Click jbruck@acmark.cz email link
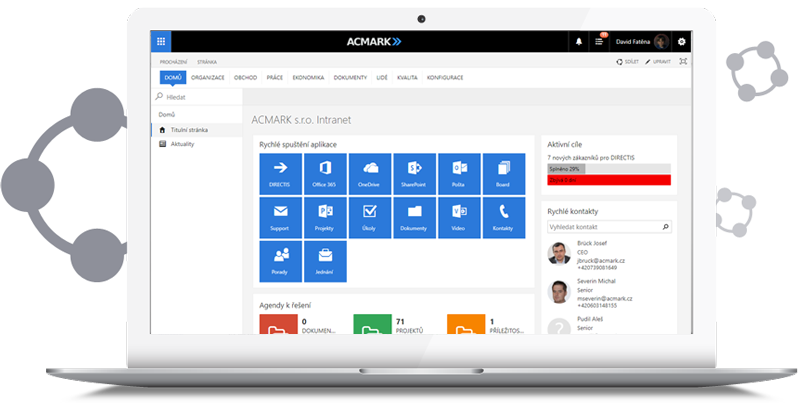Image resolution: width=800 pixels, height=417 pixels. [x=601, y=261]
